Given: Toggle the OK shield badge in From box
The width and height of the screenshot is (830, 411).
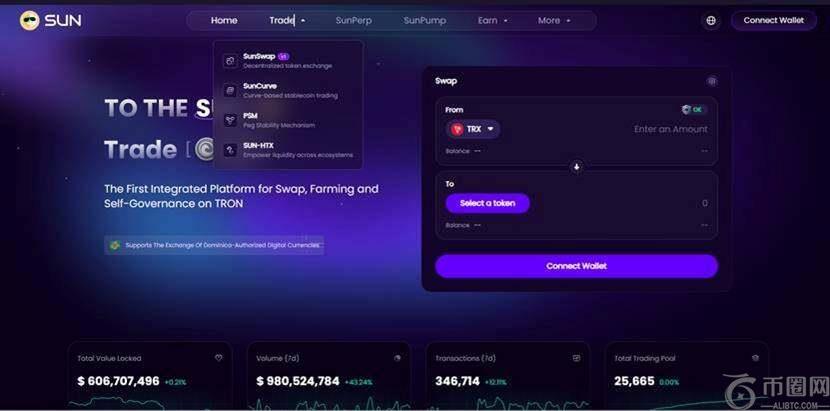Looking at the screenshot, I should 694,110.
